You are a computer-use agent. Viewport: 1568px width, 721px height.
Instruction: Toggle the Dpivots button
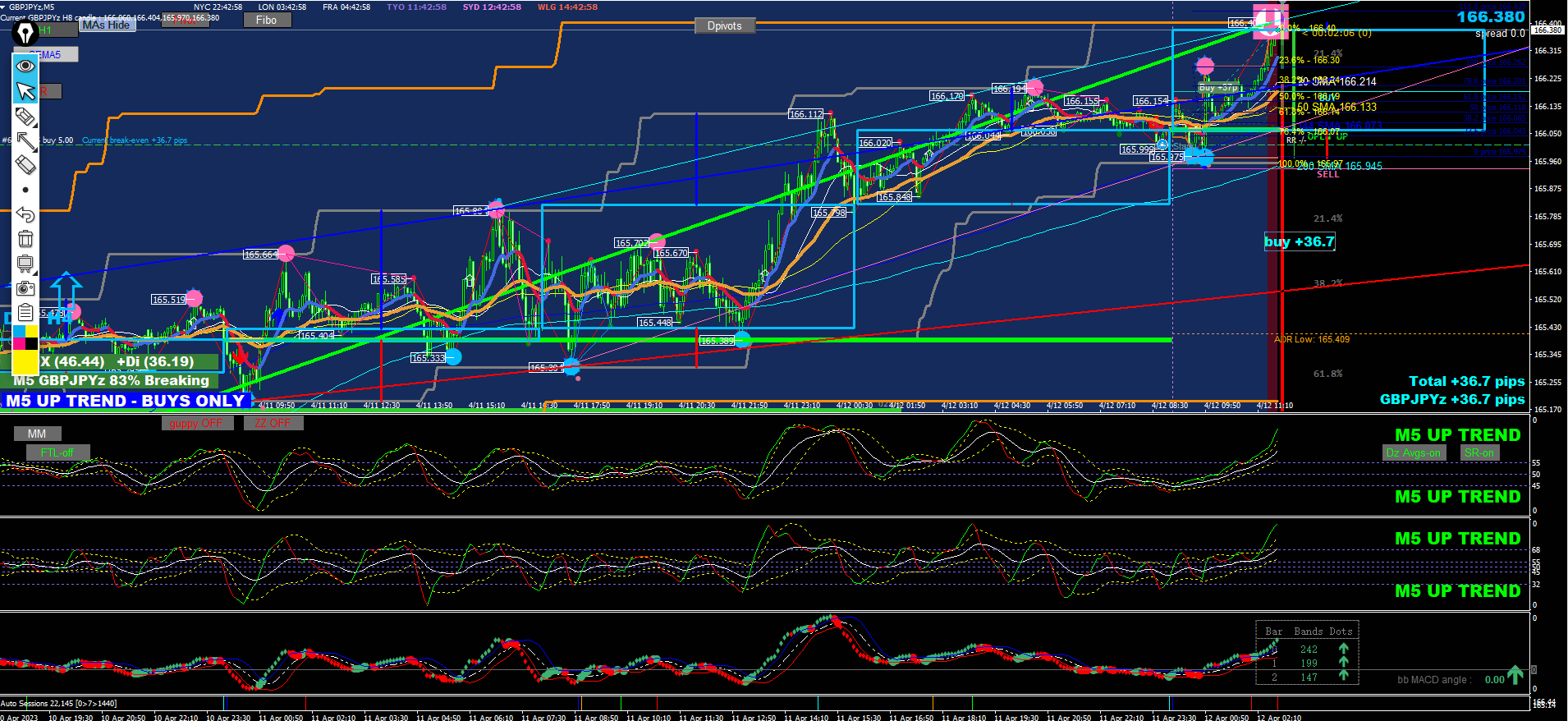724,26
